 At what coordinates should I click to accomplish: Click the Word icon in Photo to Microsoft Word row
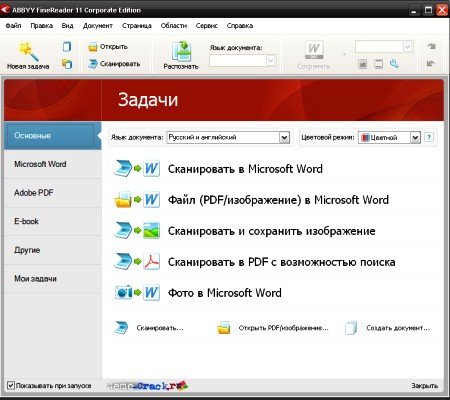[x=152, y=292]
